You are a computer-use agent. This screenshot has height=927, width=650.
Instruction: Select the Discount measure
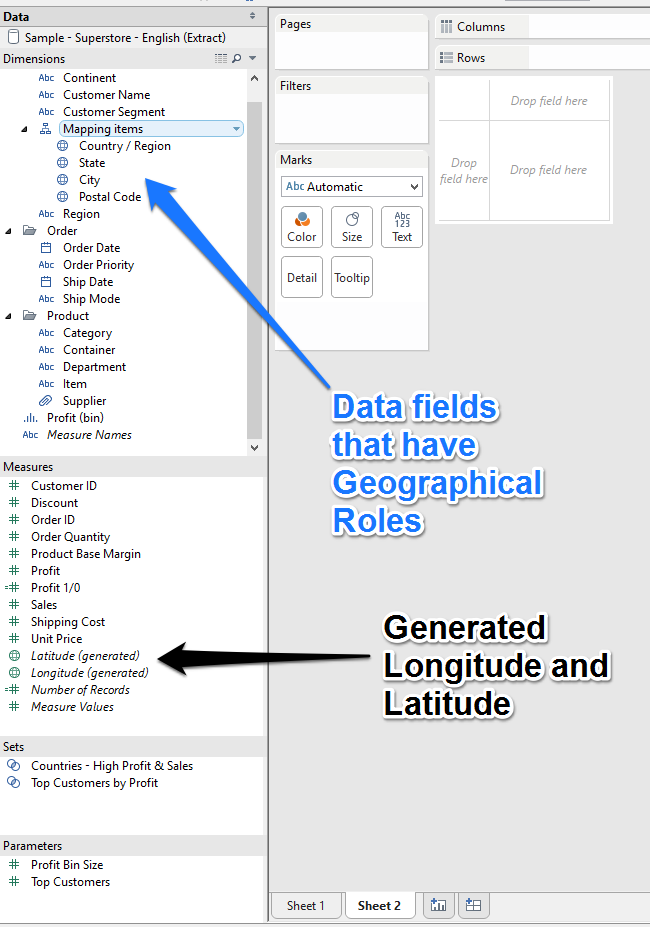pos(54,503)
